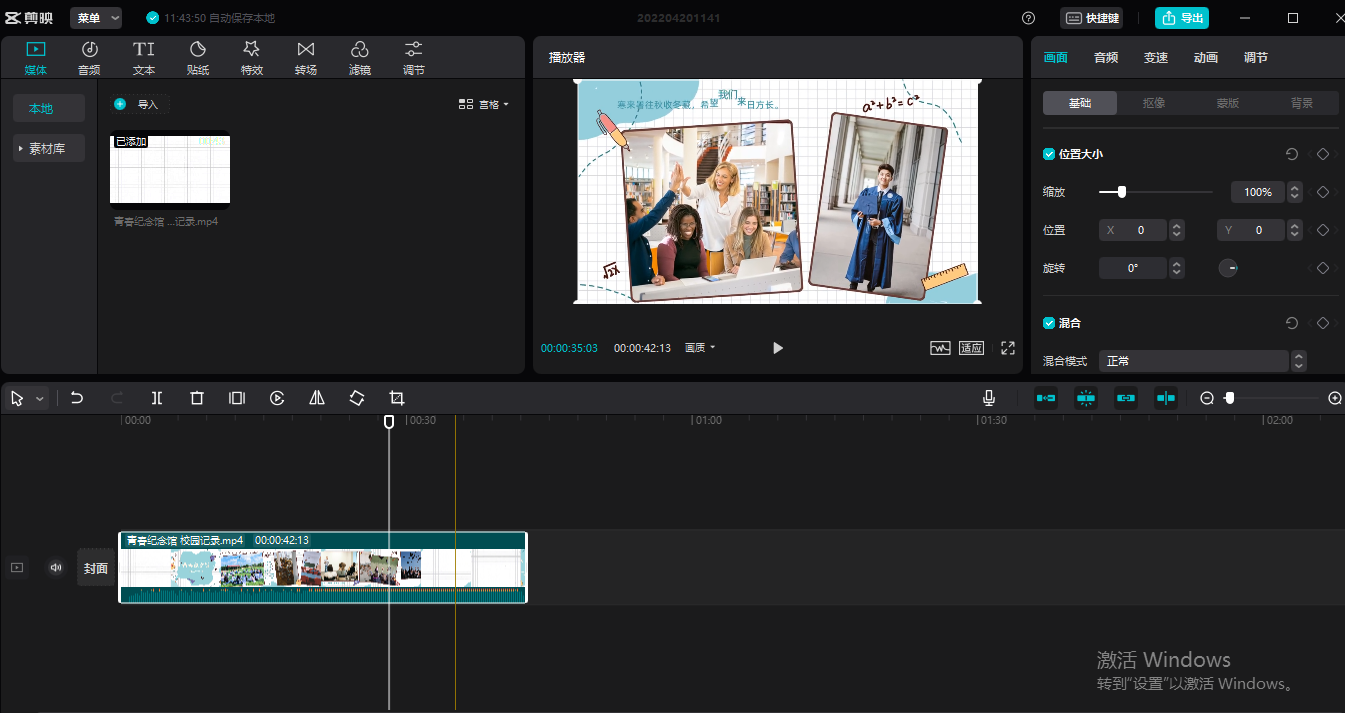
Task: Add keyframe for 旋转 rotation
Action: 1322,268
